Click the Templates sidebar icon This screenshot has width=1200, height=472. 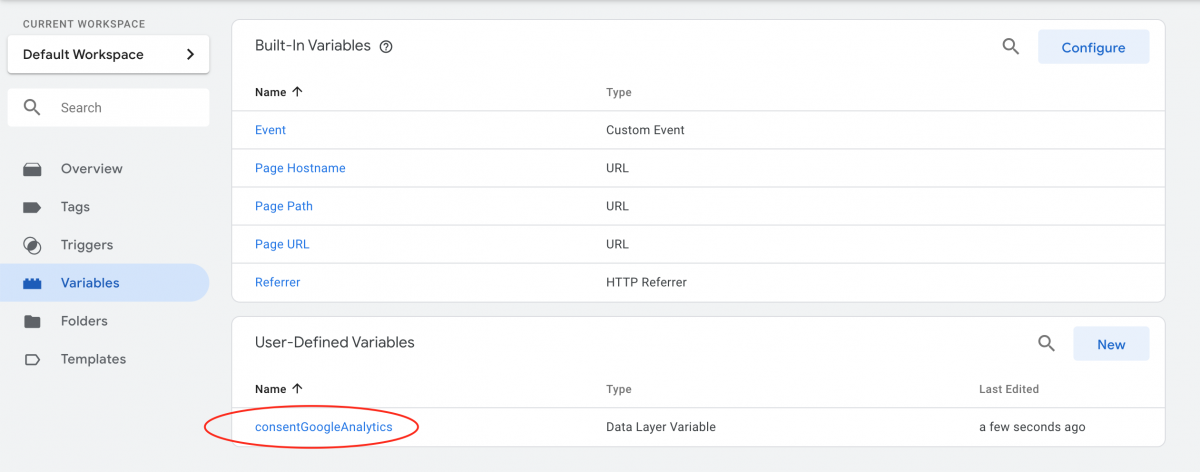pyautogui.click(x=32, y=359)
